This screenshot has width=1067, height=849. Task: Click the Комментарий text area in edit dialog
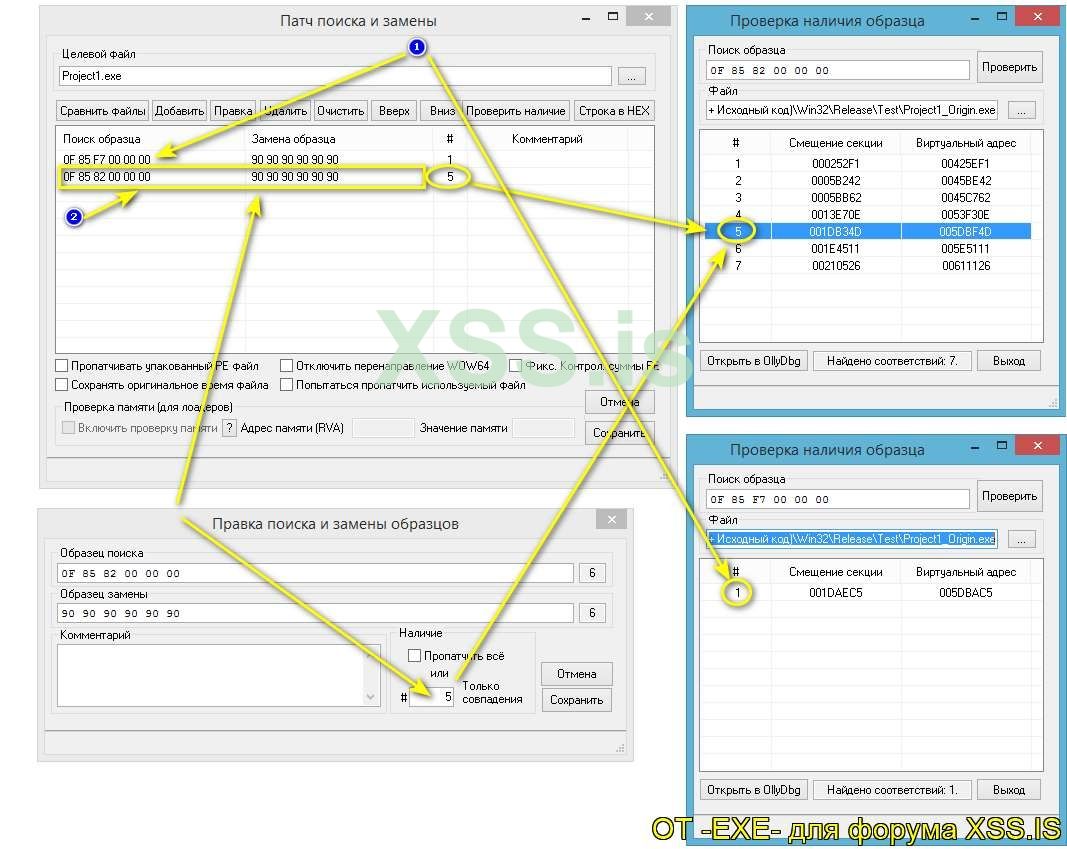[212, 676]
